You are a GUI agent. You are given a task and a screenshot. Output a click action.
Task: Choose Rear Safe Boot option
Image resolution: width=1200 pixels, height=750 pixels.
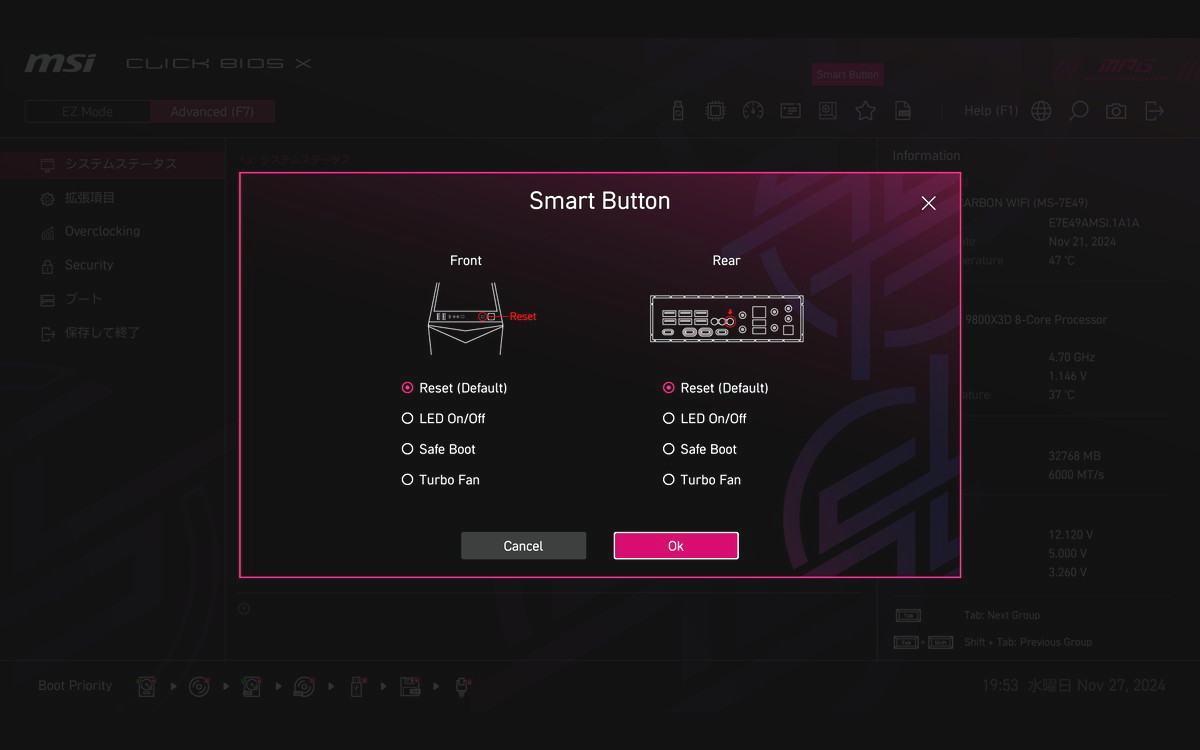(x=699, y=449)
